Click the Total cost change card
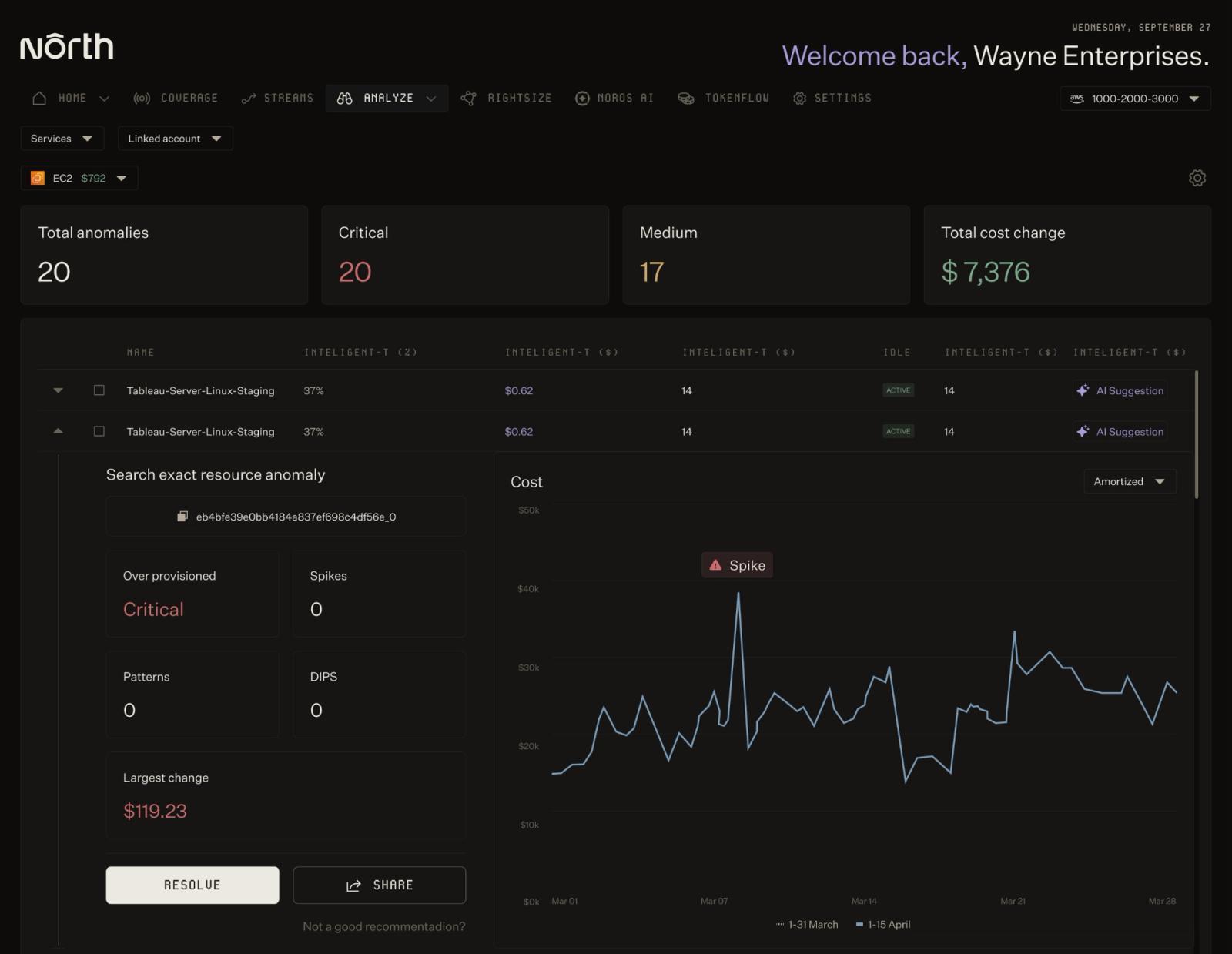 coord(1067,255)
